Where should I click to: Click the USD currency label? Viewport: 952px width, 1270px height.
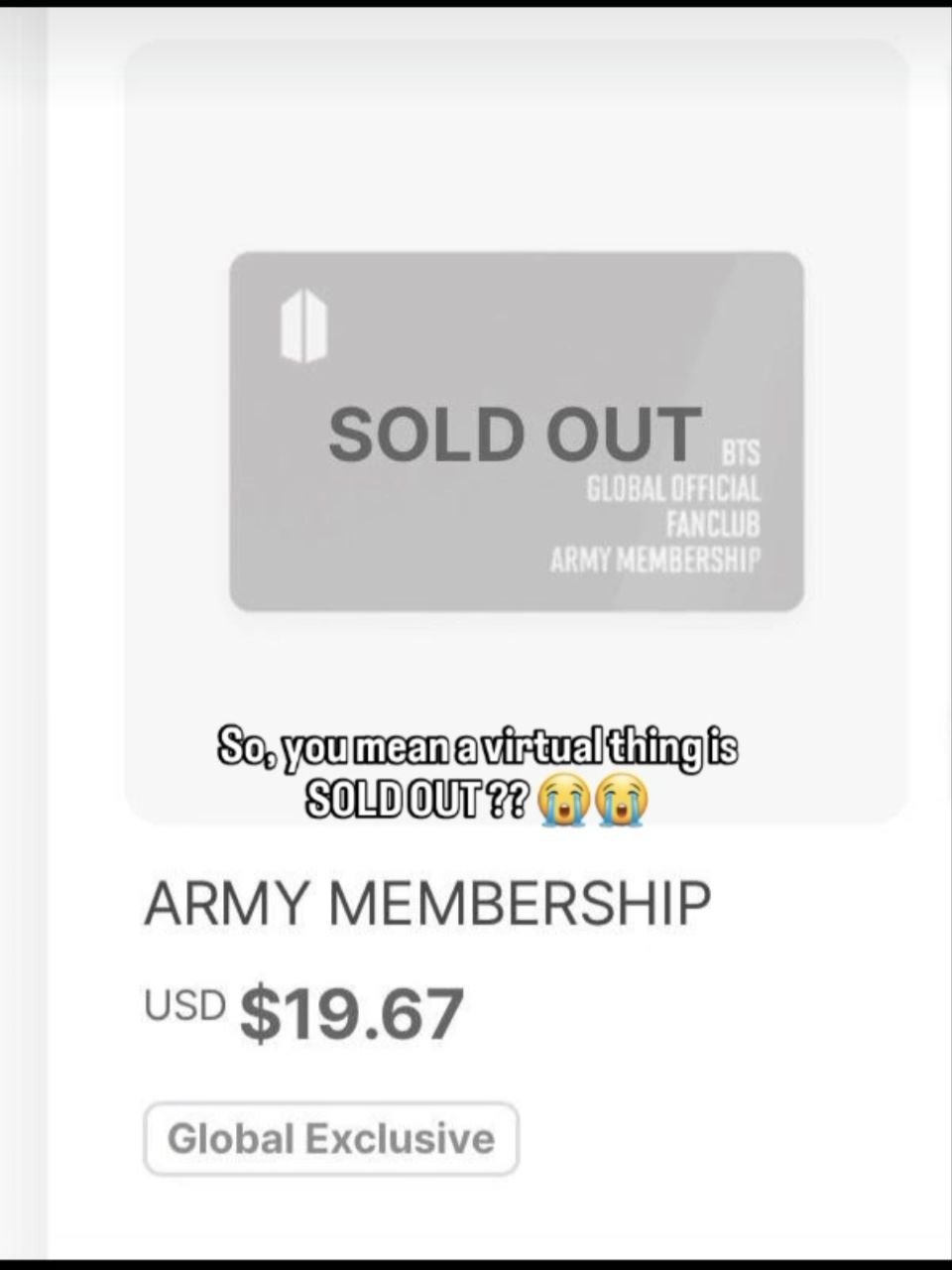coord(184,1004)
